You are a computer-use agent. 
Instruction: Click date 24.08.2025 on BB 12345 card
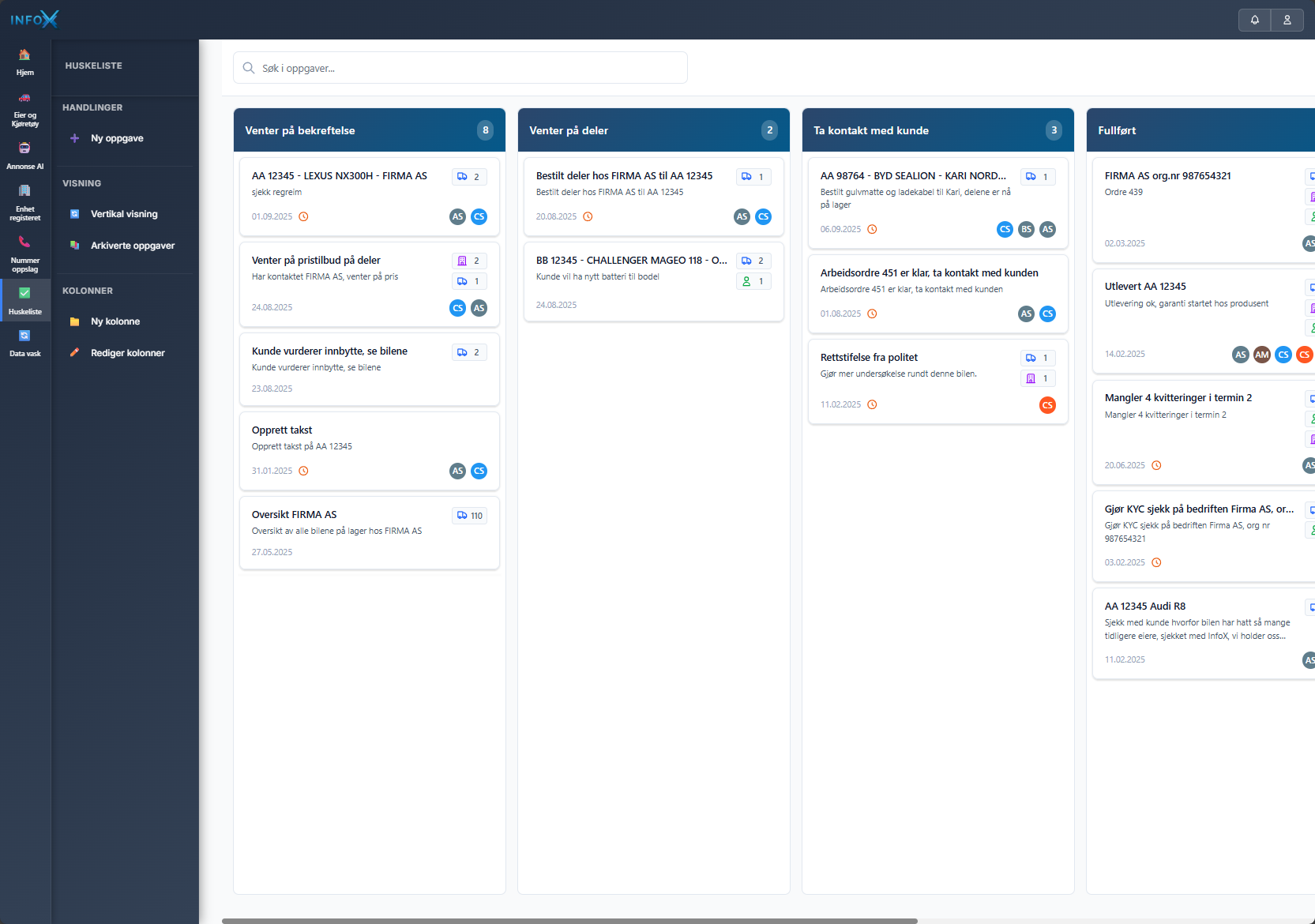[556, 305]
